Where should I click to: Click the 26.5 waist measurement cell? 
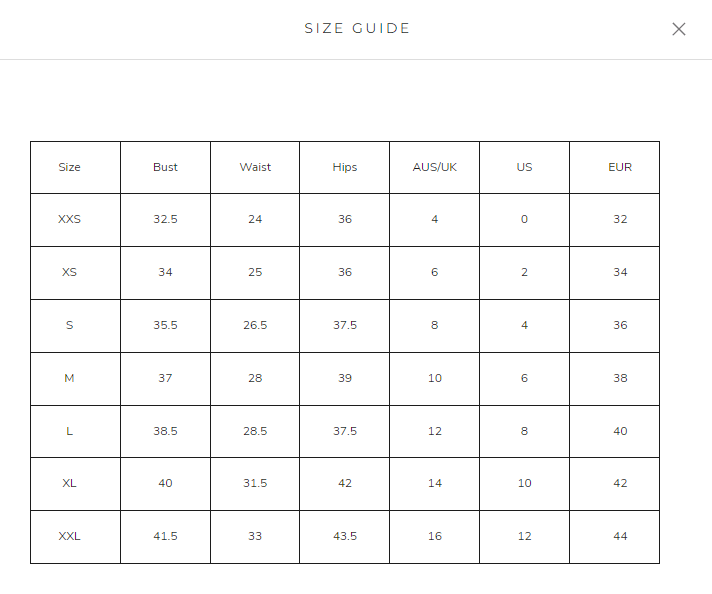255,325
